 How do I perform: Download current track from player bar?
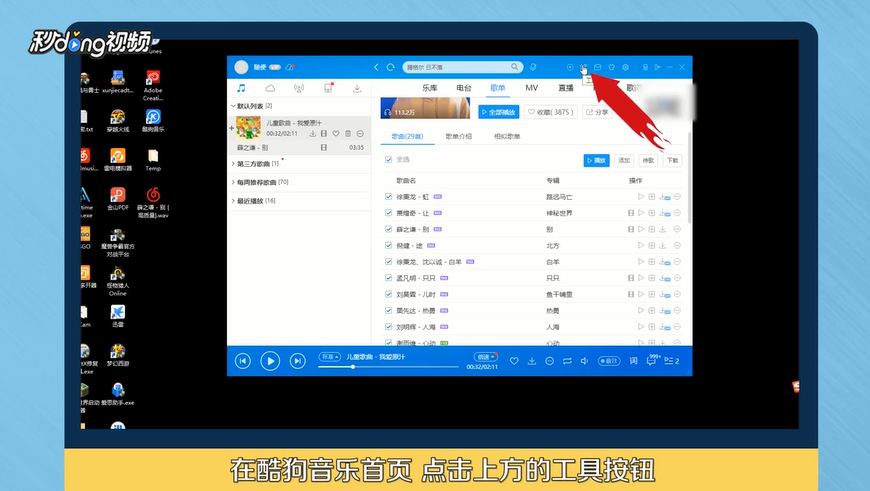click(x=532, y=361)
